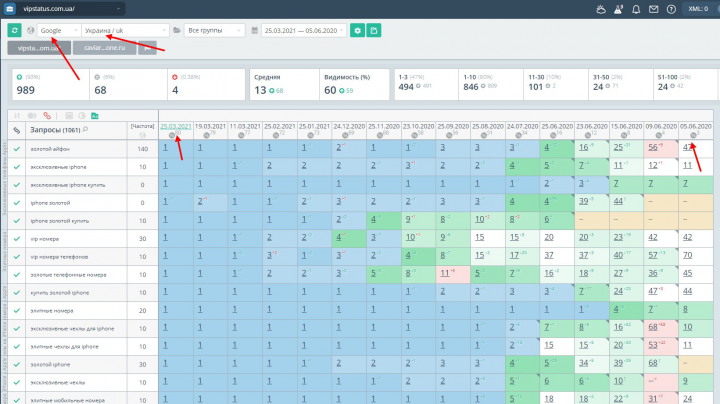Click the red icon in the 4 card
This screenshot has width=720, height=404.
[174, 77]
